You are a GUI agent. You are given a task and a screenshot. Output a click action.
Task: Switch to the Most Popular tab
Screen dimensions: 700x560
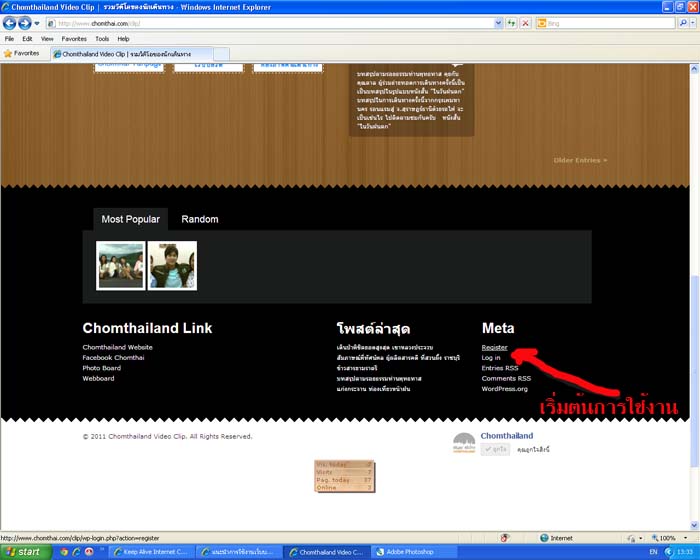pos(130,219)
